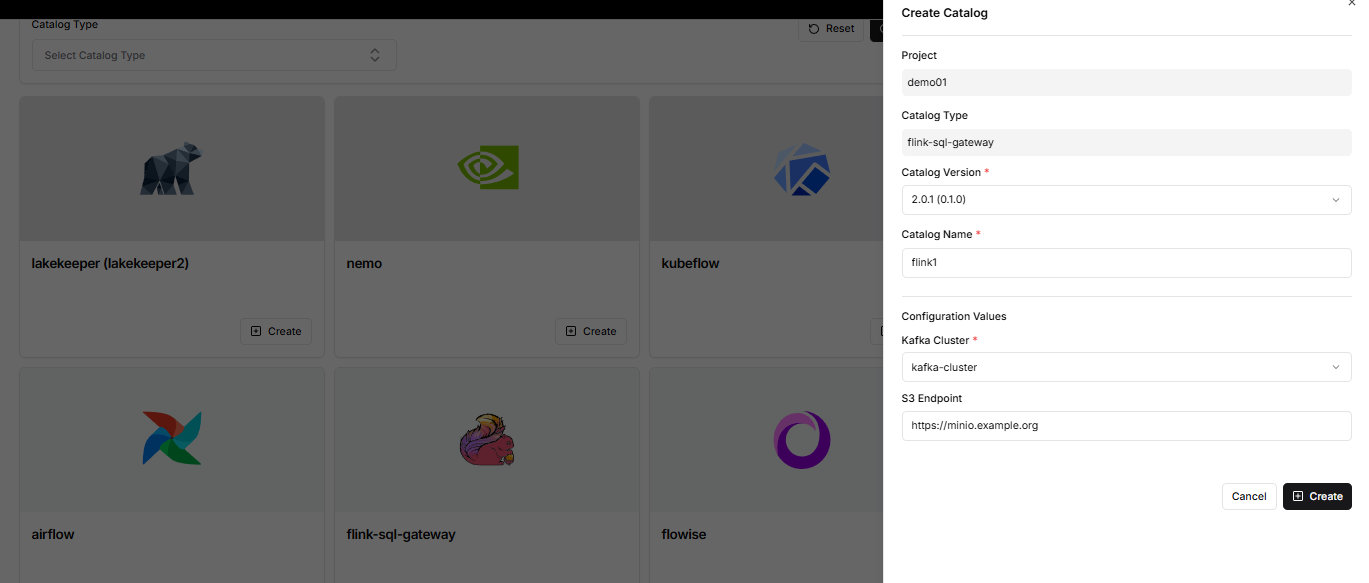The height and width of the screenshot is (583, 1369).
Task: Cancel the Create Catalog dialog
Action: (x=1249, y=496)
